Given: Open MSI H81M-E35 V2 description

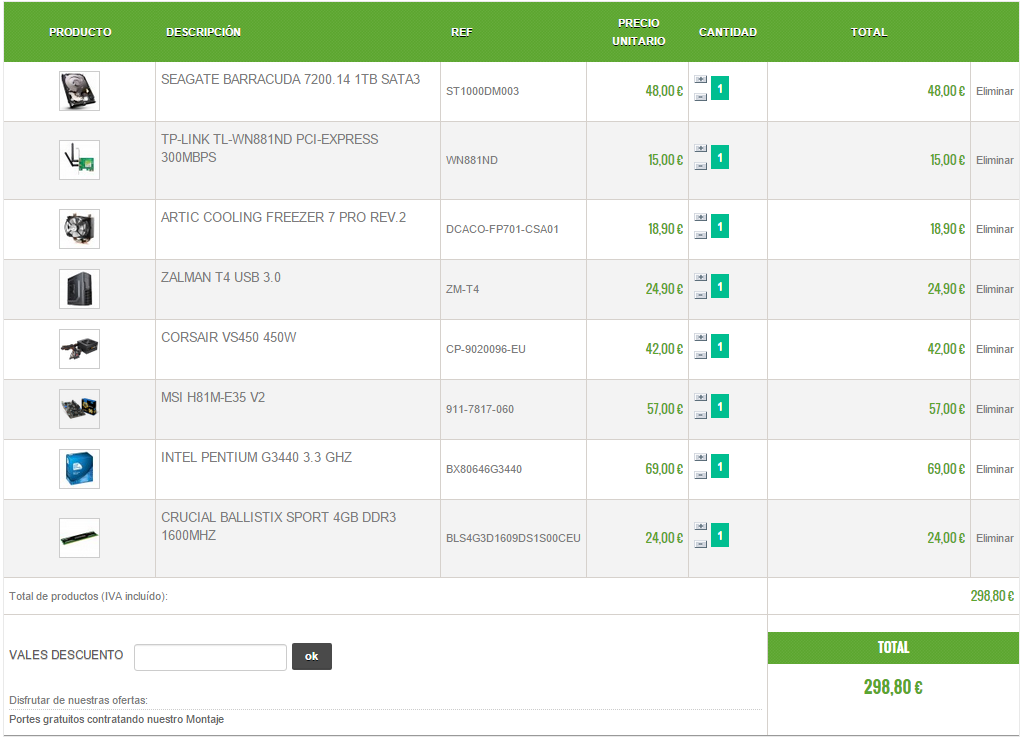Looking at the screenshot, I should click(x=212, y=398).
